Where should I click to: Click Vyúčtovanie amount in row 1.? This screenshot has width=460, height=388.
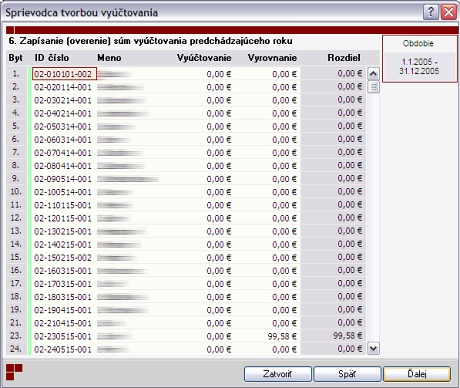219,74
